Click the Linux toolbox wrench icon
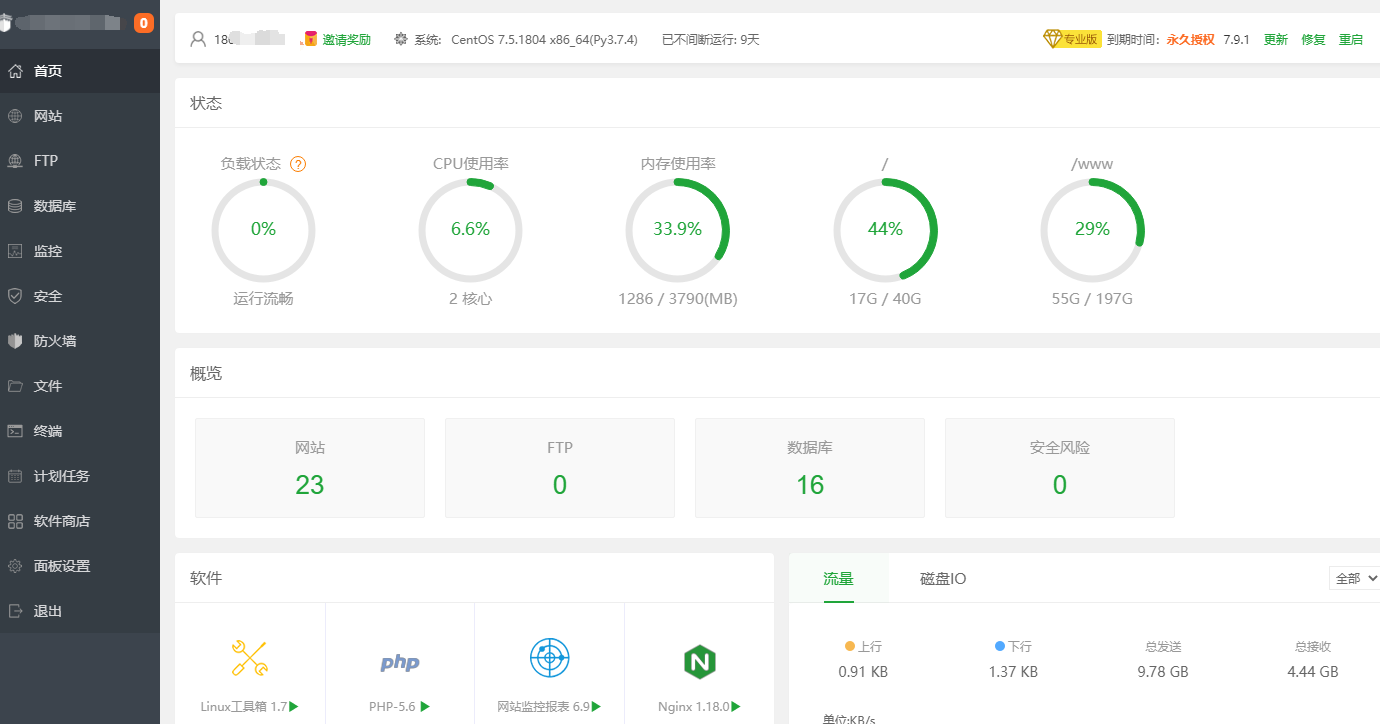Screen dimensions: 1380x724 249,659
